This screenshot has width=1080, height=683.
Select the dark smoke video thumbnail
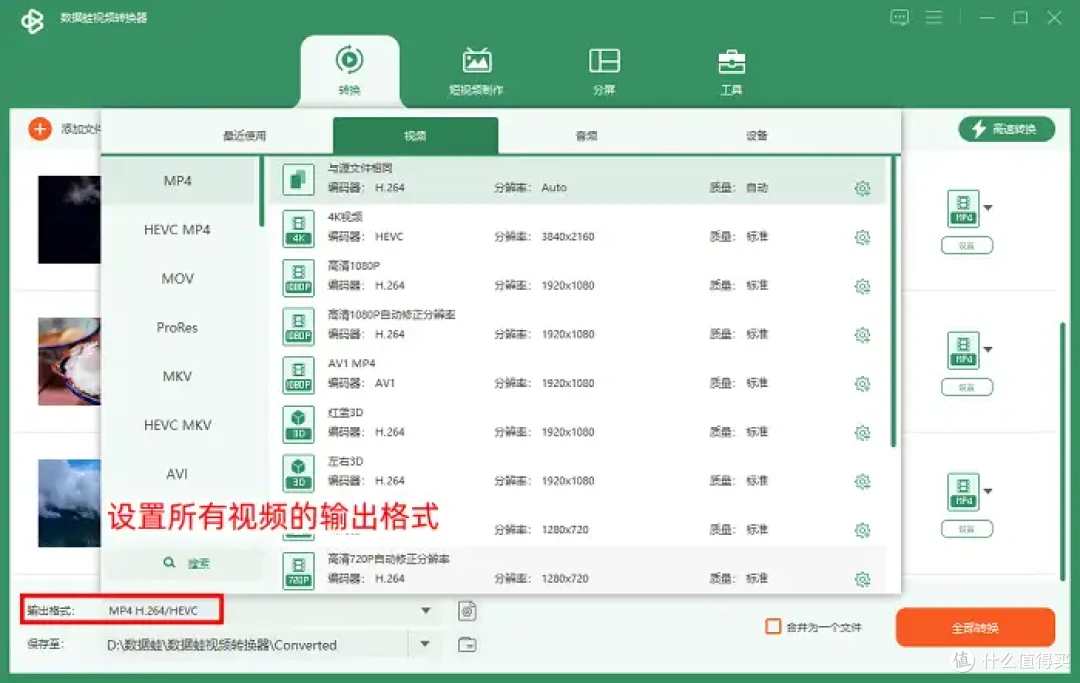pyautogui.click(x=69, y=220)
